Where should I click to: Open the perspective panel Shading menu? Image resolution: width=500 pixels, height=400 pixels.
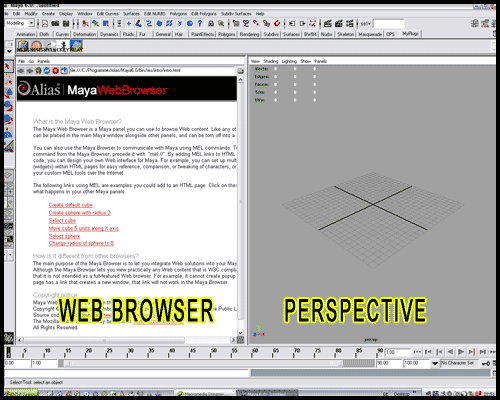pyautogui.click(x=271, y=61)
